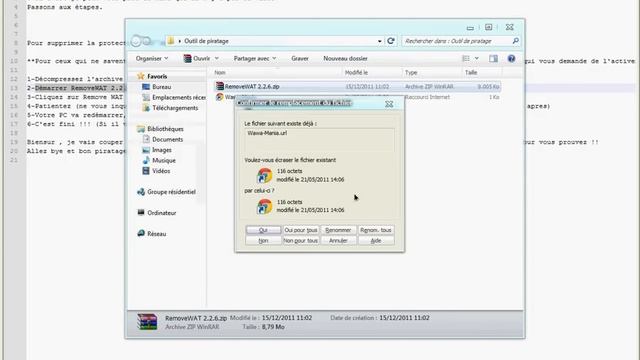Click the WinRAR icon of RemoveWAT 2.2.6.zip
Screen dimensions: 640x360
(x=220, y=86)
